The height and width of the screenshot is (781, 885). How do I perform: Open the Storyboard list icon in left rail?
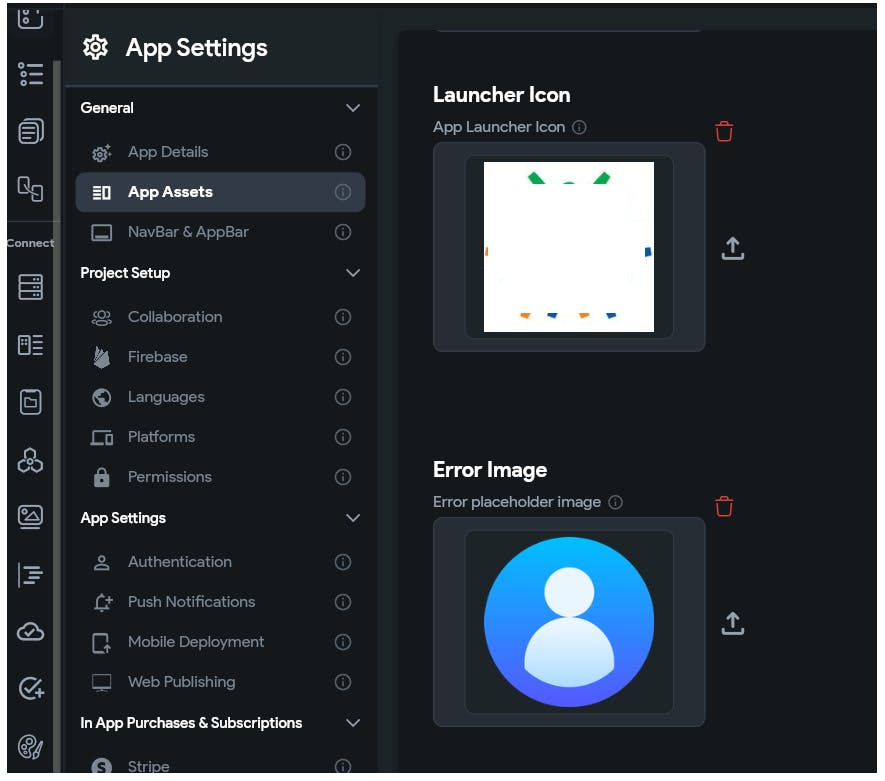click(30, 74)
